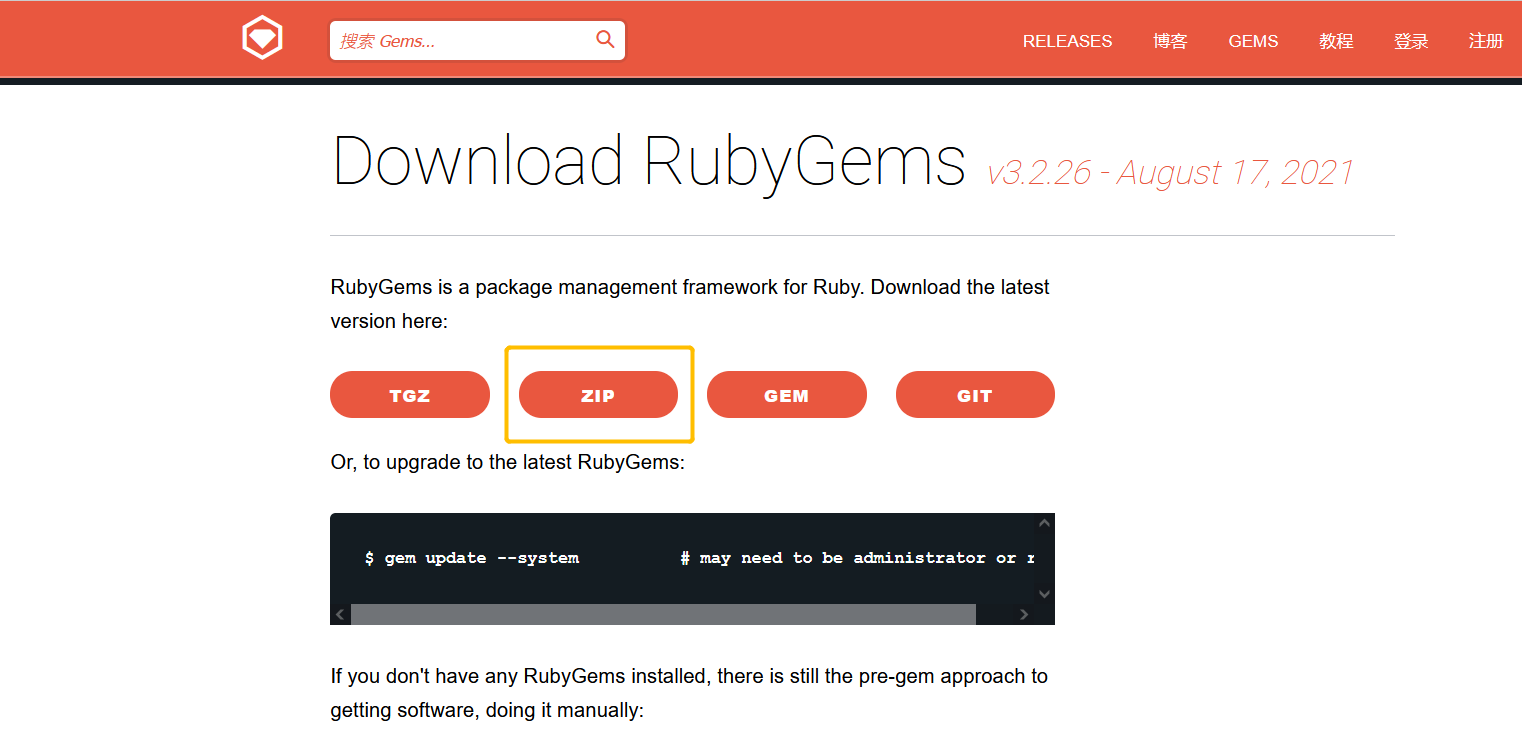Click code block scroll-up arrow
The image size is (1522, 746).
click(x=1044, y=523)
